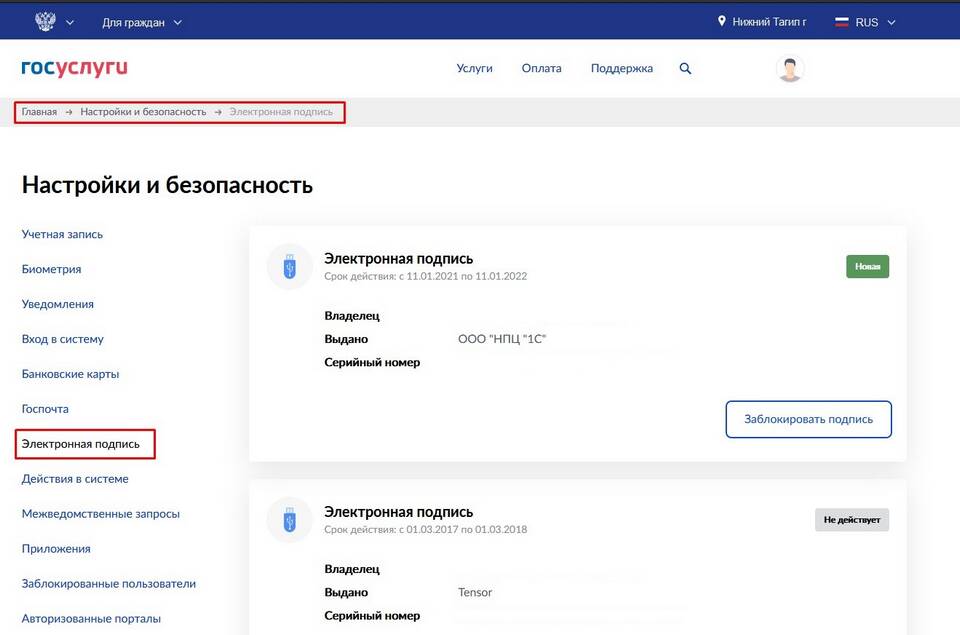Screen dimensions: 960x635
Task: Go to the "Оплата" section
Action: [541, 69]
